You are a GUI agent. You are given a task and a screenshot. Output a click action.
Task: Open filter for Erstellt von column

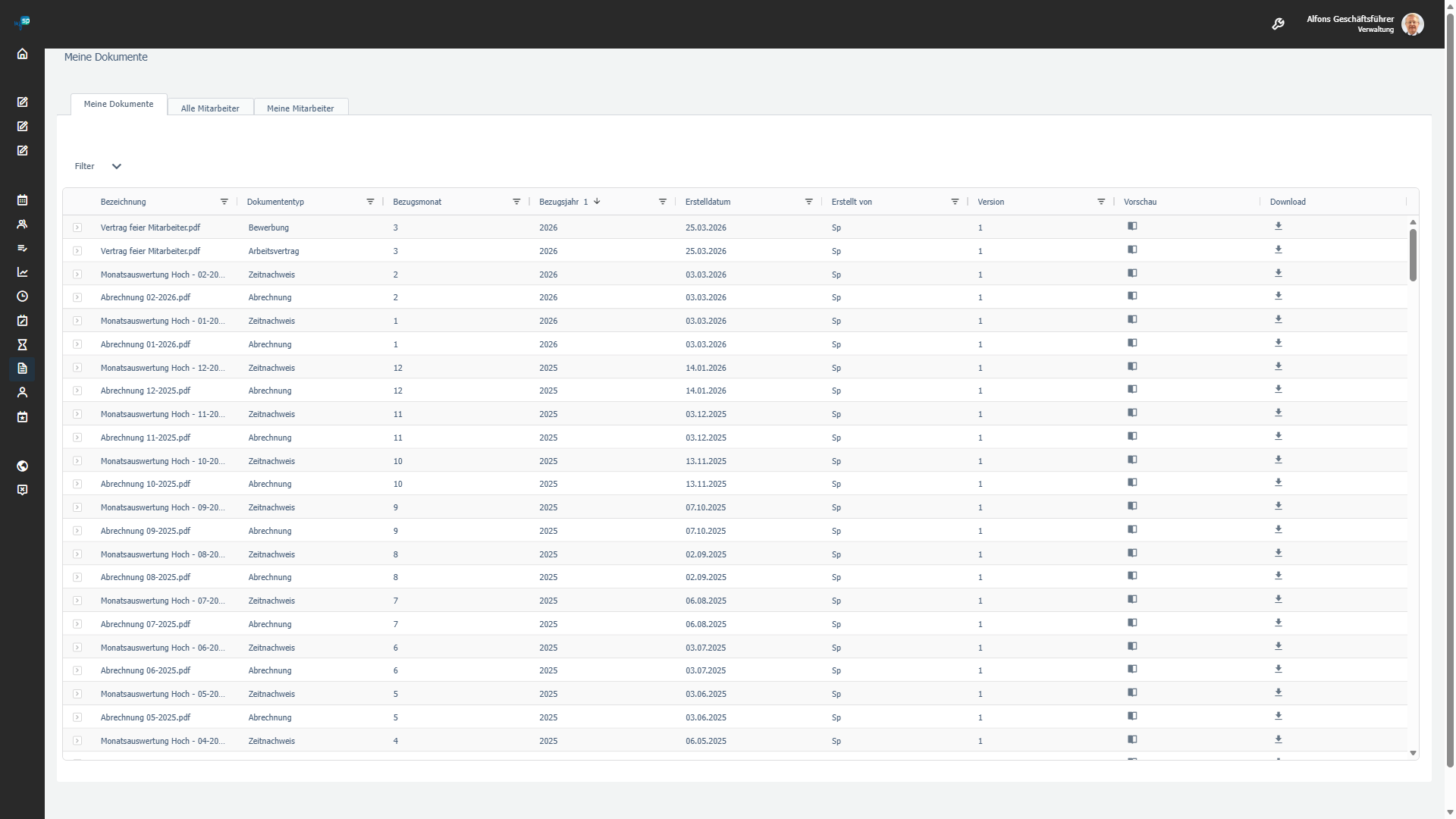(x=955, y=202)
